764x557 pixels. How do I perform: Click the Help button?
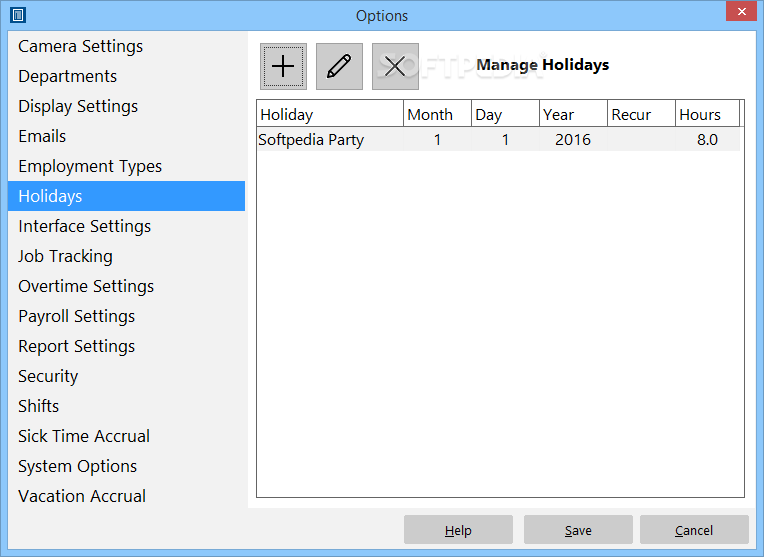tap(458, 530)
